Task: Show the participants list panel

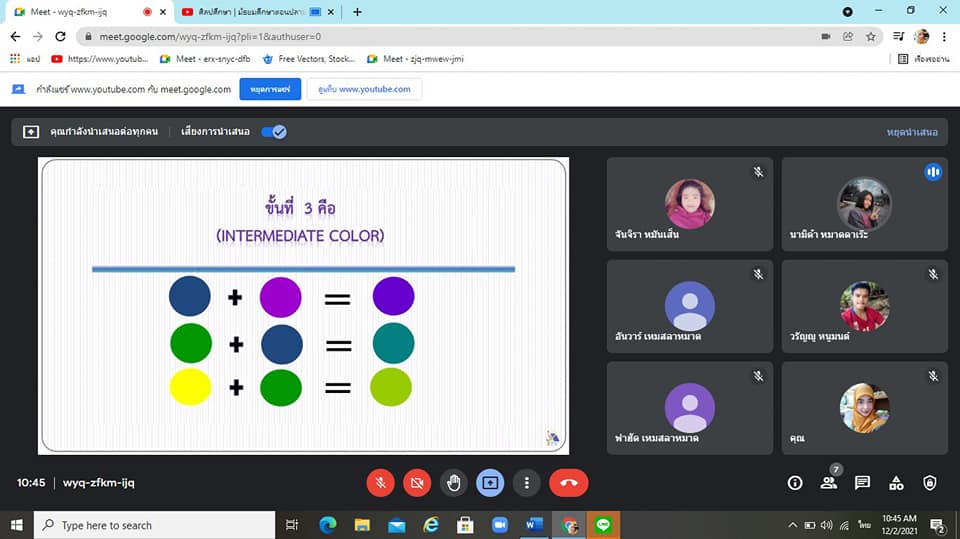Action: [829, 483]
